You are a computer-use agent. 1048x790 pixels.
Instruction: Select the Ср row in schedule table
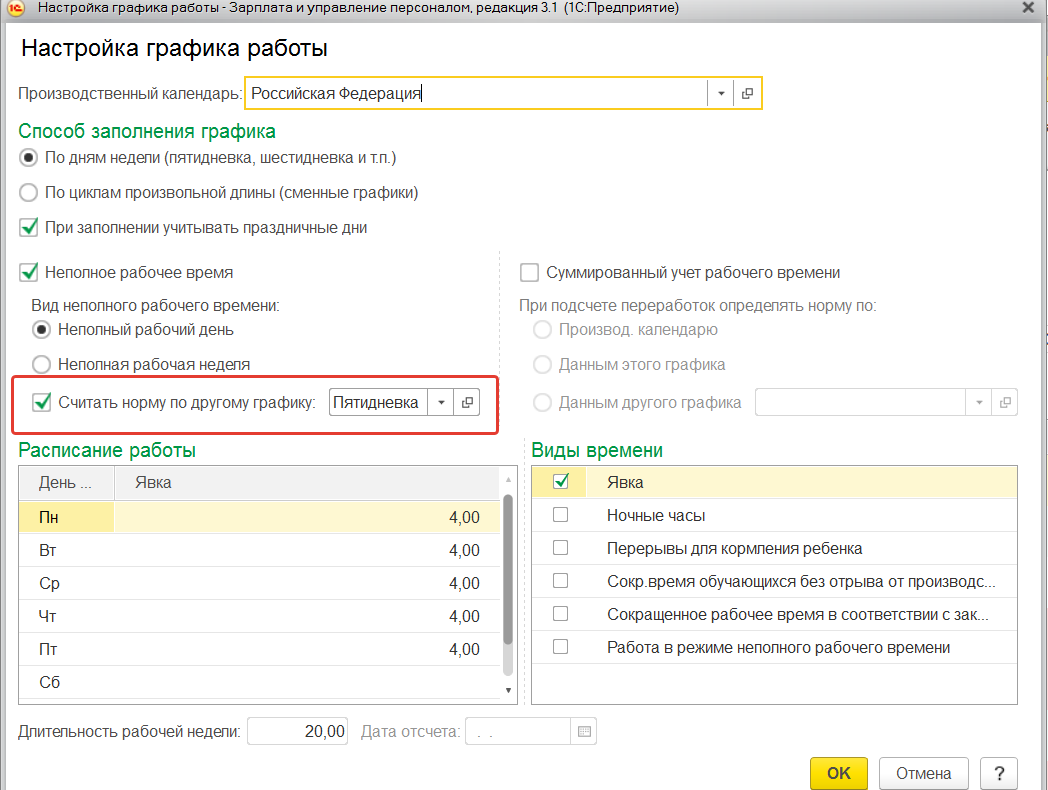pos(260,583)
